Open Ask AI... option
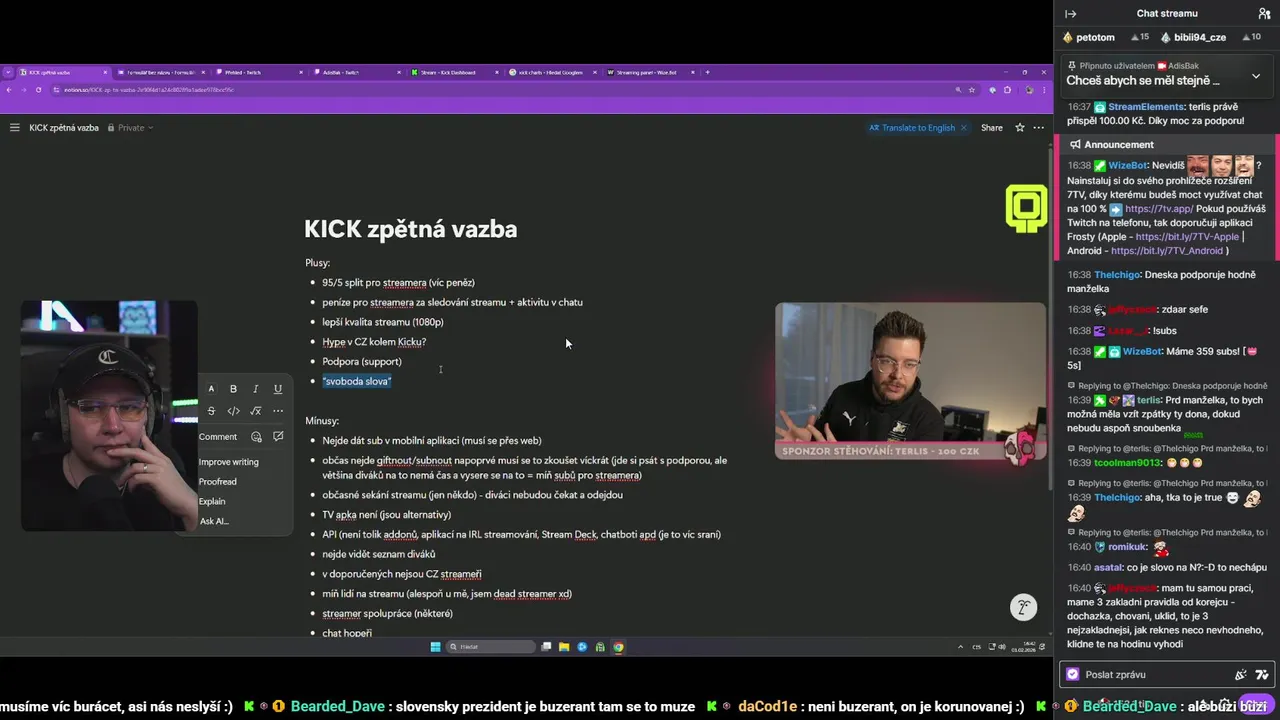Image resolution: width=1280 pixels, height=720 pixels. 214,521
